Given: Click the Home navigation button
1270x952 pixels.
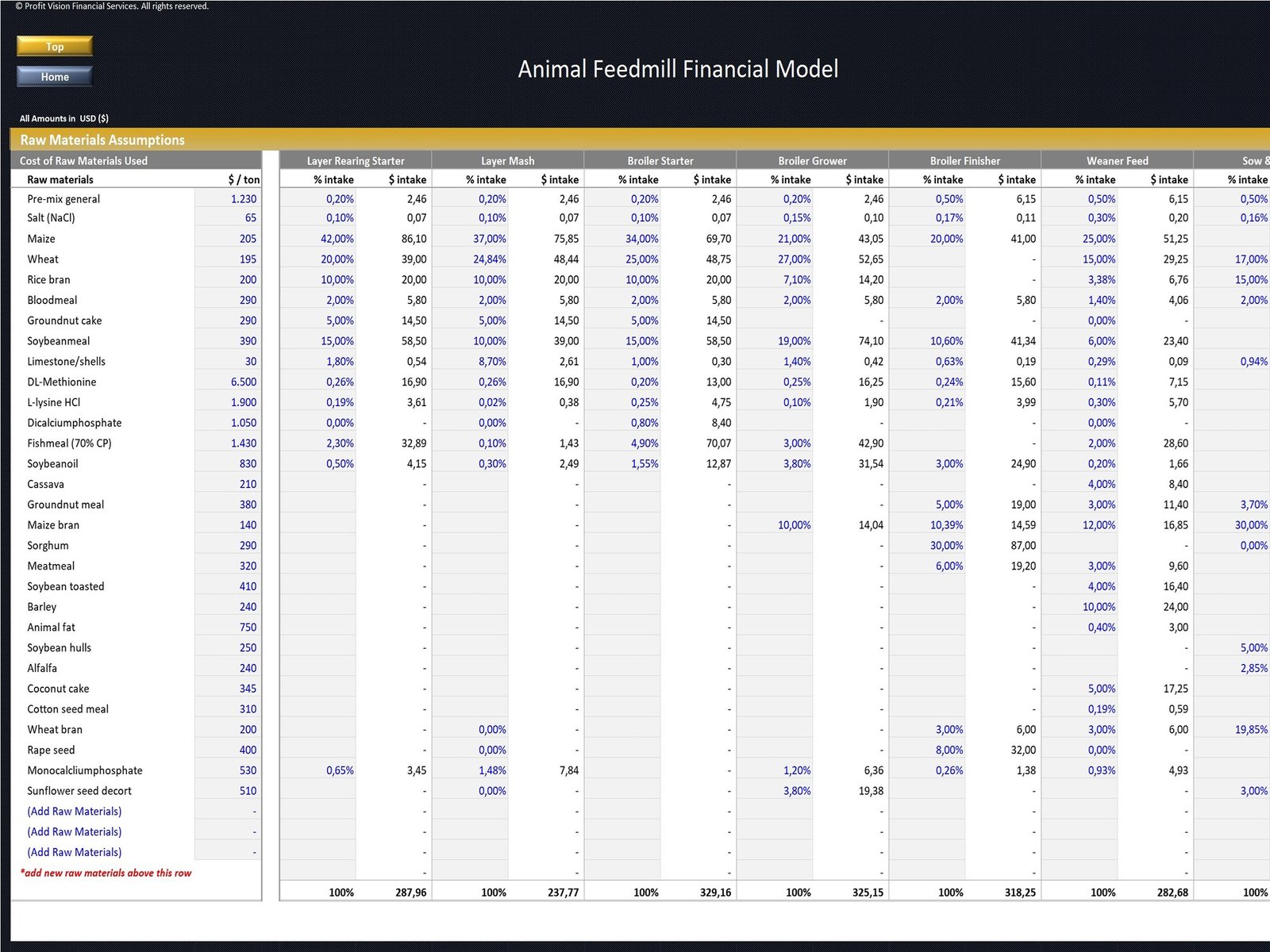Looking at the screenshot, I should click(x=53, y=76).
